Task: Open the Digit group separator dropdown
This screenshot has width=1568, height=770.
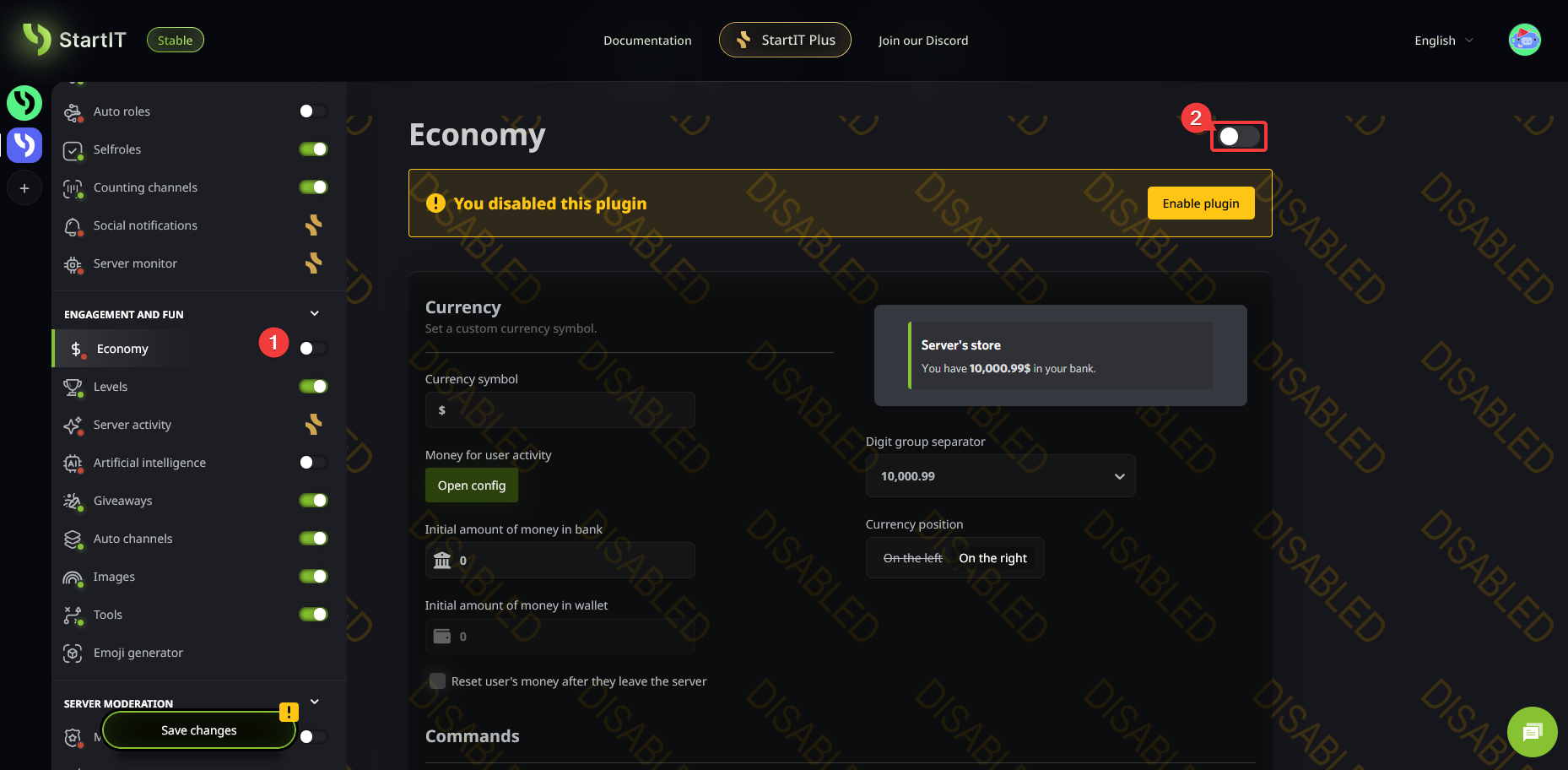Action: 1000,476
